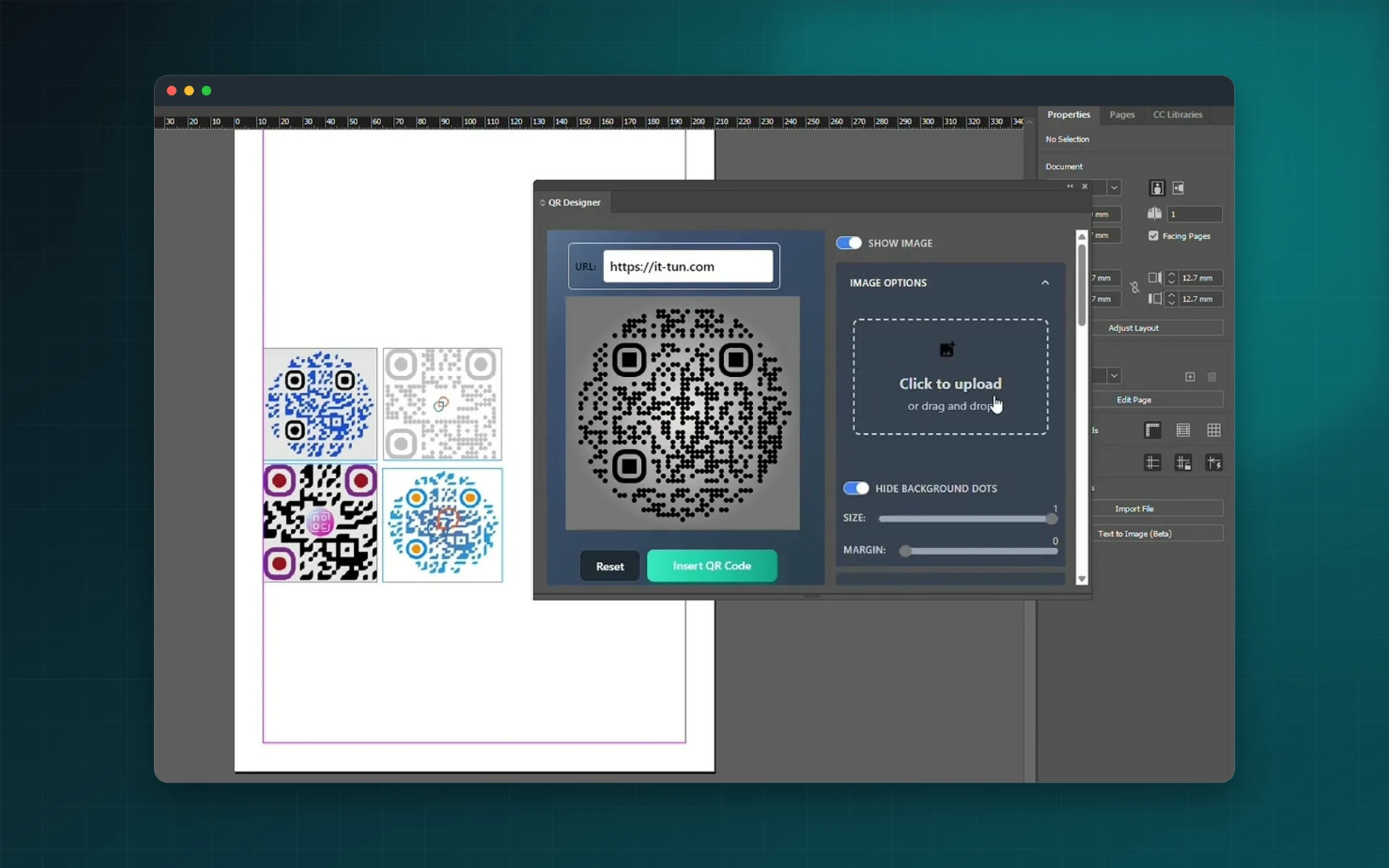Click the delete page trash icon
The width and height of the screenshot is (1389, 868).
click(x=1212, y=376)
